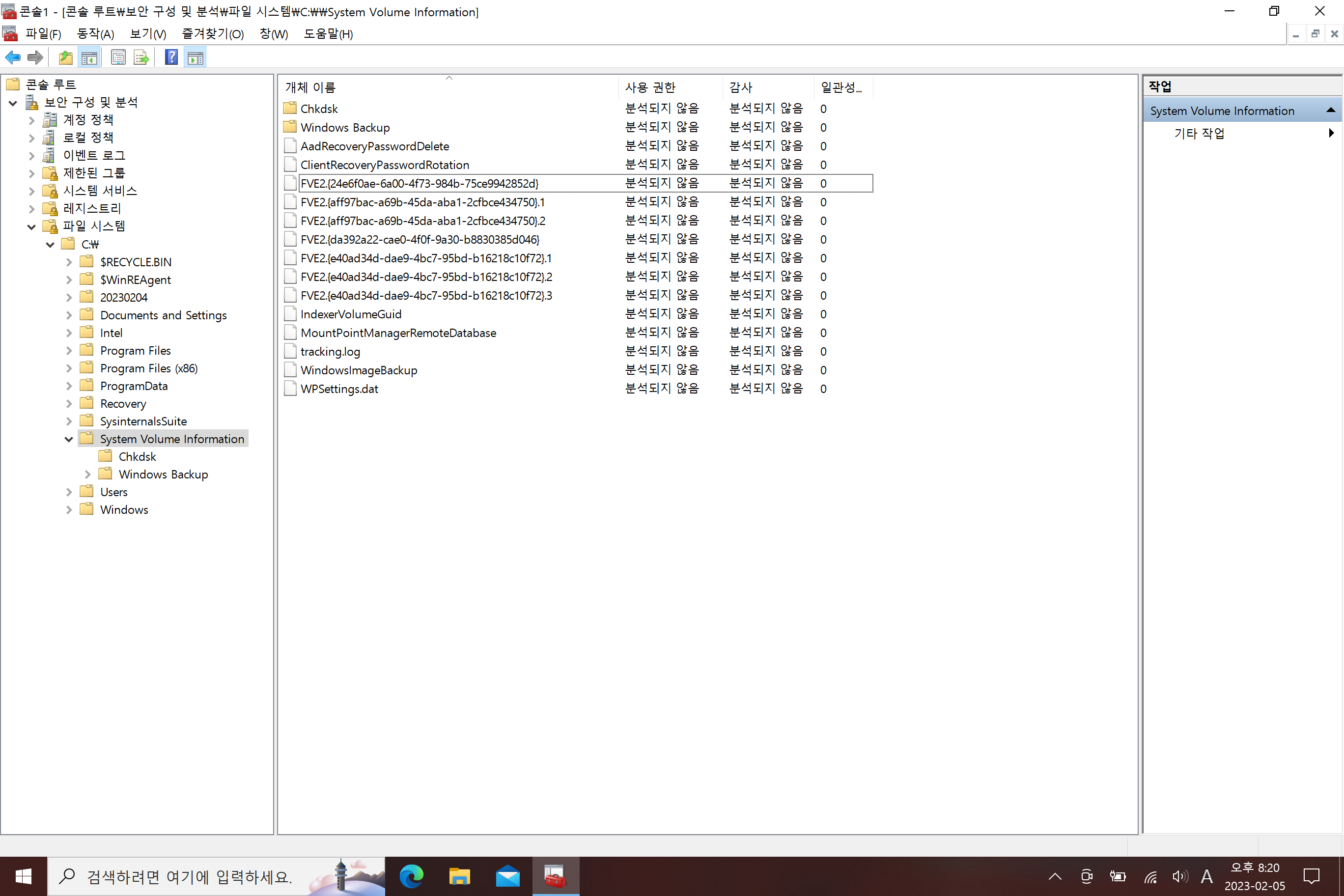Toggle the console tree pane icon
This screenshot has width=1344, height=896.
click(x=89, y=56)
